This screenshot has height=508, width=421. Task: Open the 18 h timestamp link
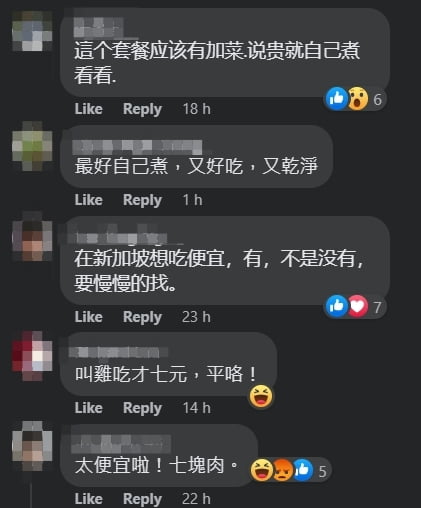point(197,109)
